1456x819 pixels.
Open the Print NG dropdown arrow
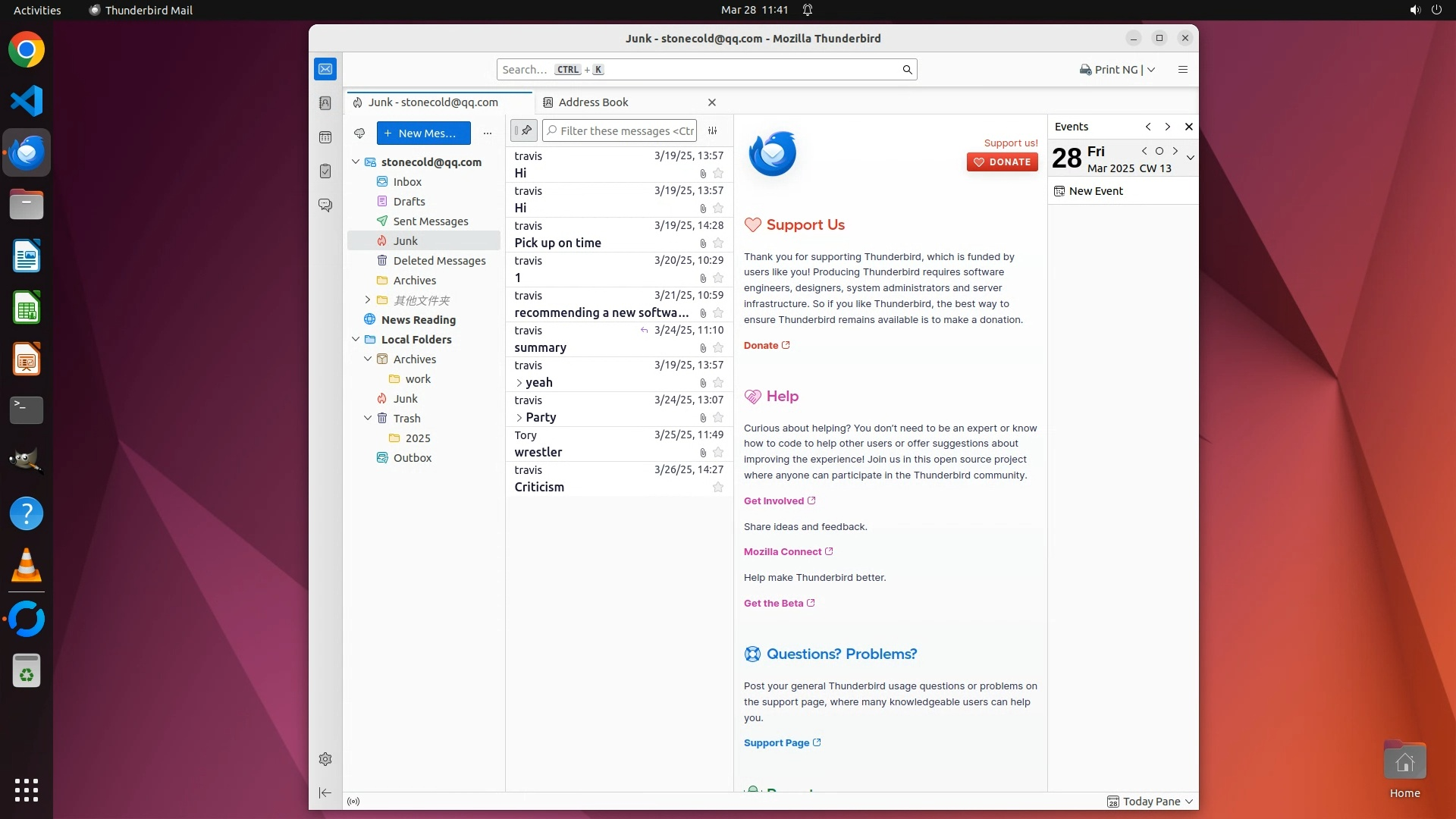1151,70
